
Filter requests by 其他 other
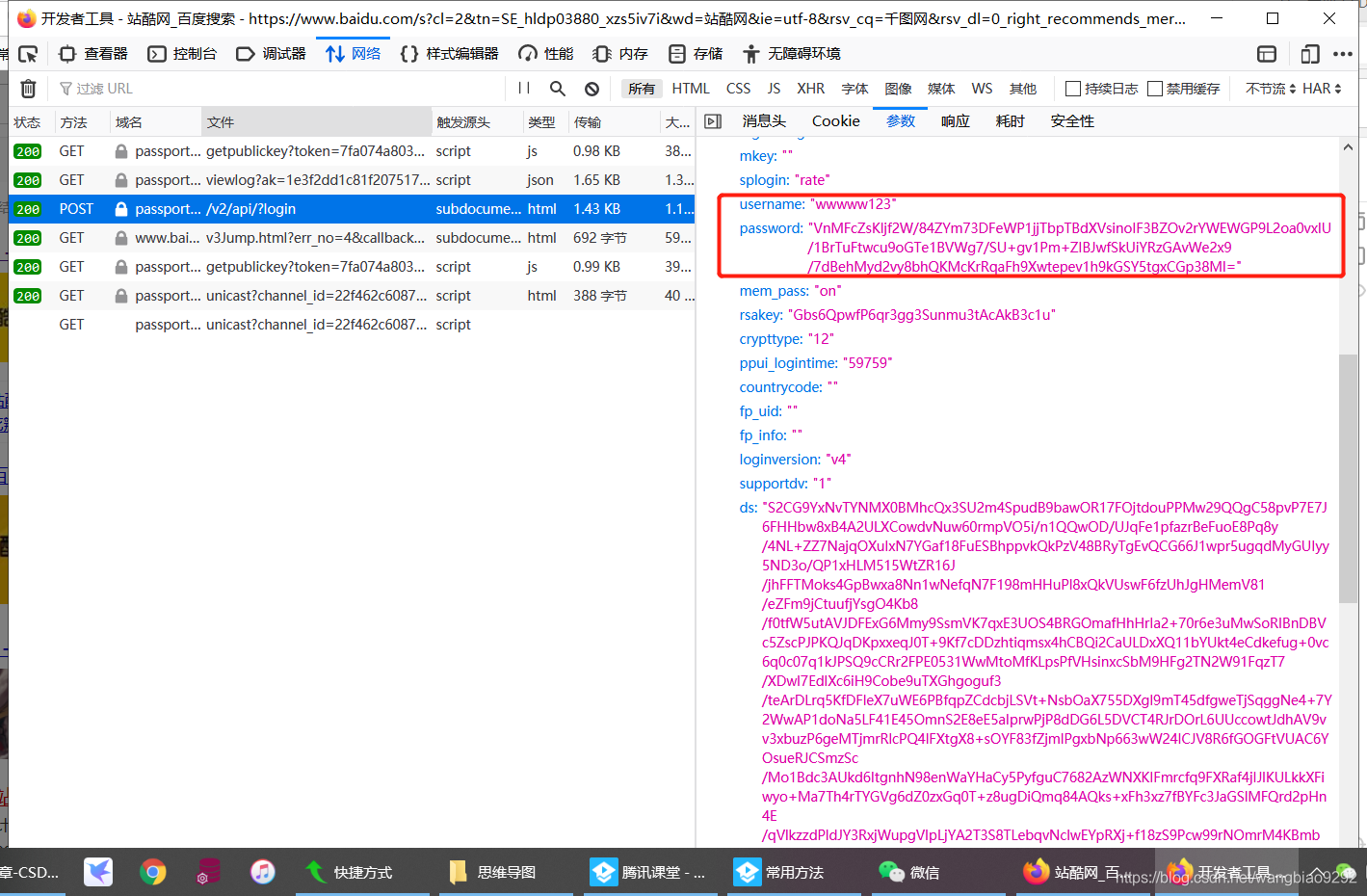(x=1023, y=89)
